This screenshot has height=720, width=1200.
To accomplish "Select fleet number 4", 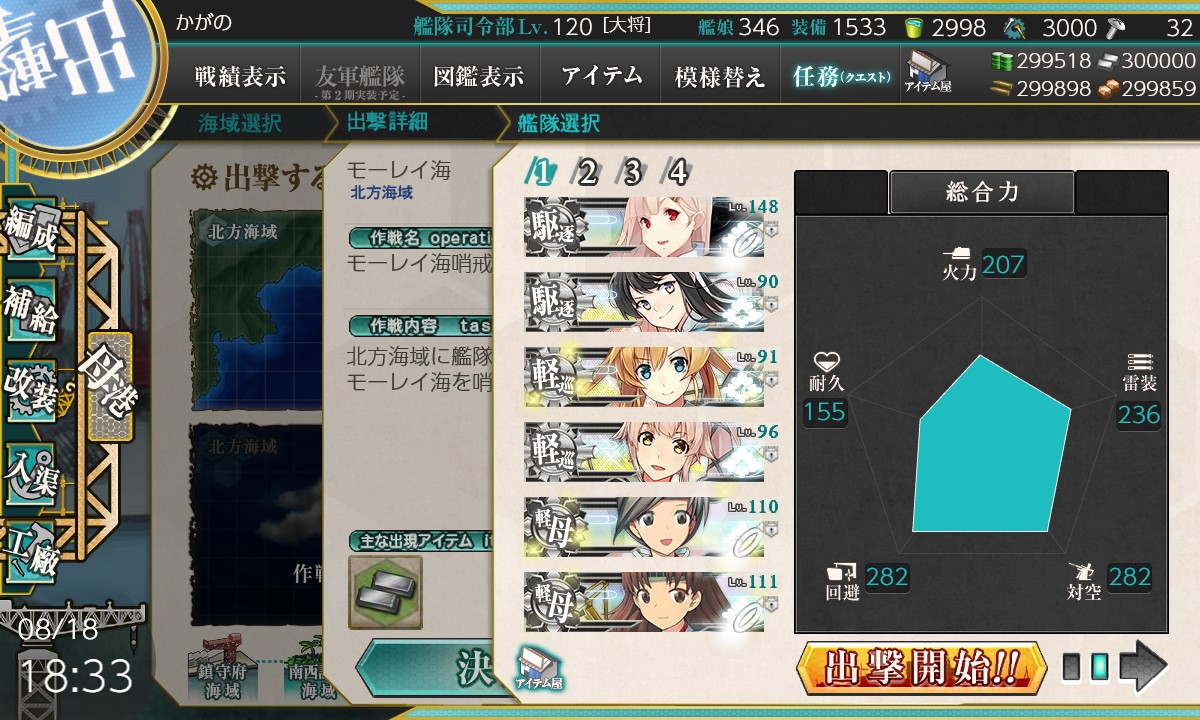I will pyautogui.click(x=677, y=173).
